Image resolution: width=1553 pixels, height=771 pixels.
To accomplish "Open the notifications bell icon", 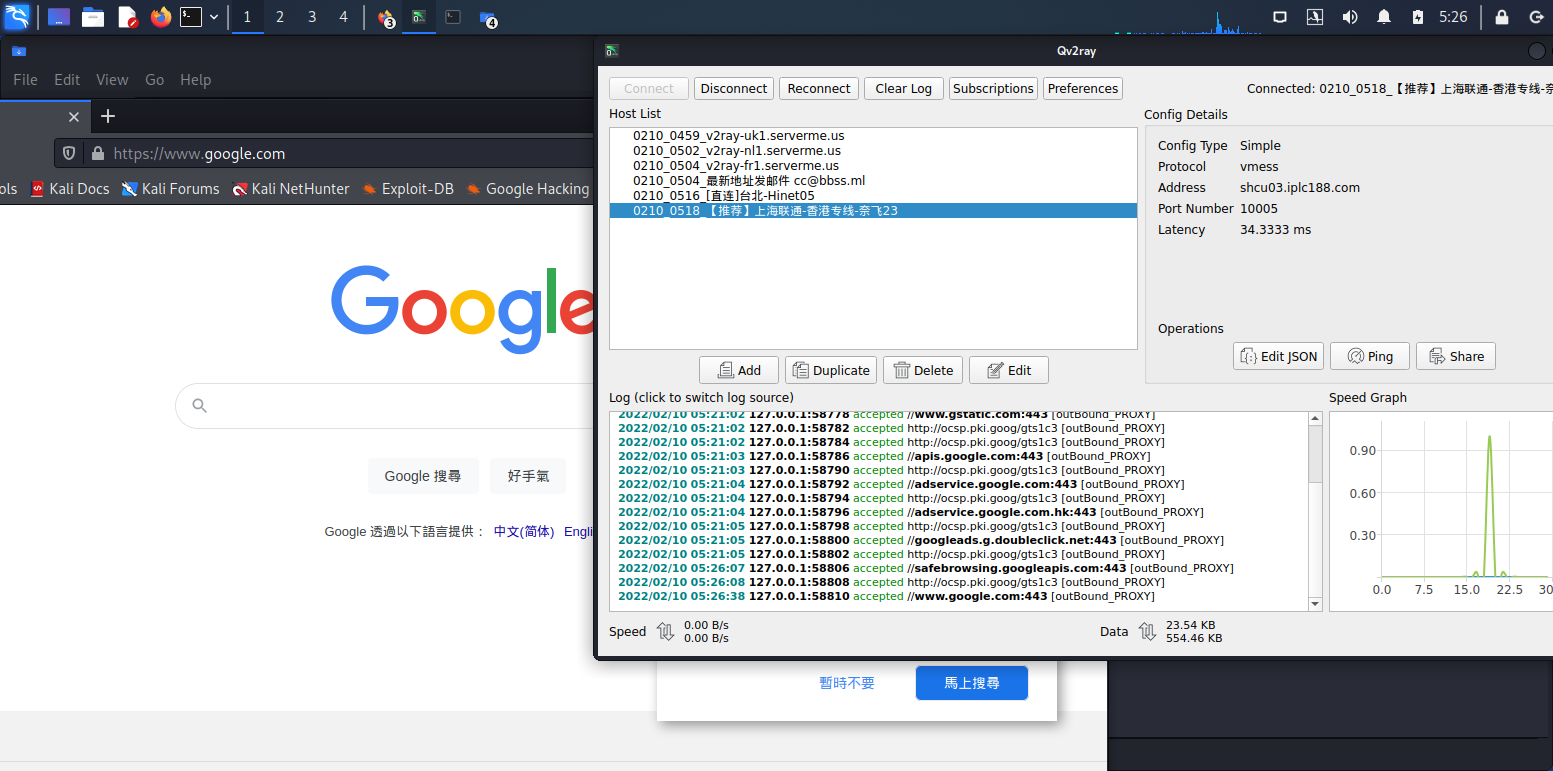I will coord(1384,17).
